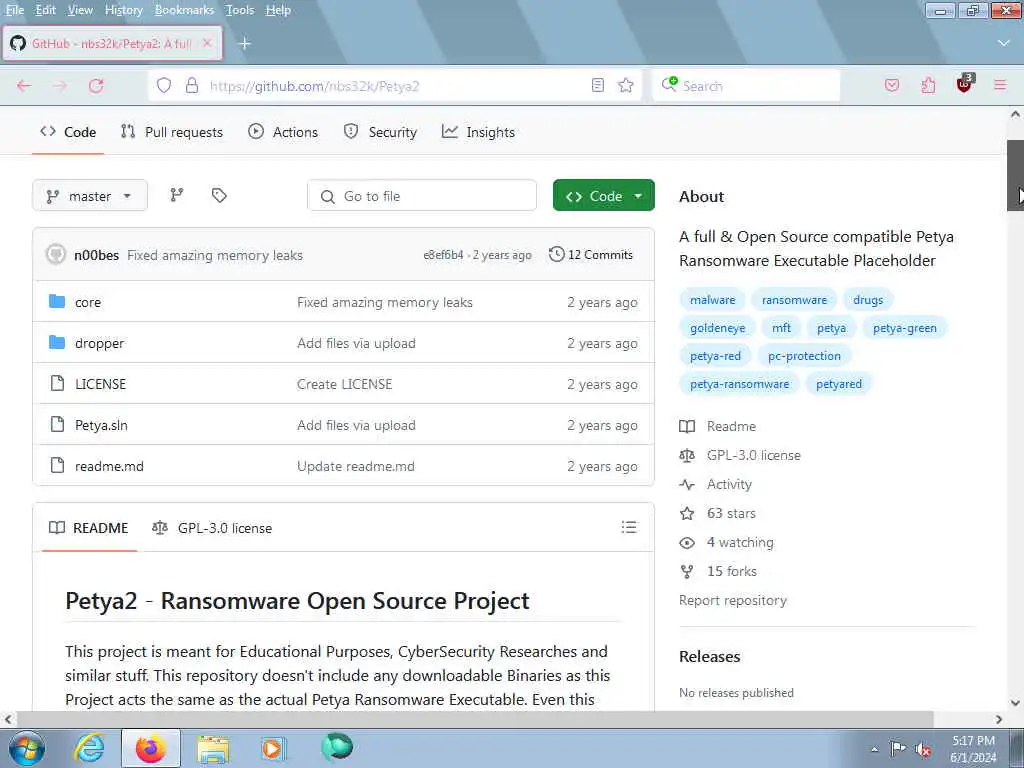Launch Internet Explorer from taskbar
The width and height of the screenshot is (1024, 768).
pyautogui.click(x=89, y=748)
